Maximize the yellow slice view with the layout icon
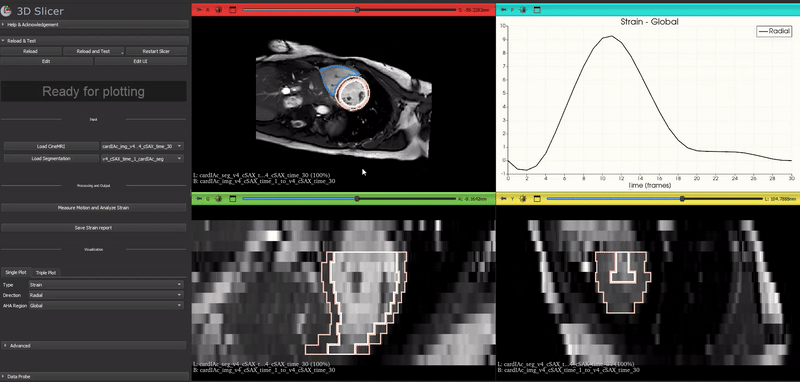Viewport: 800px width, 382px height. 537,199
